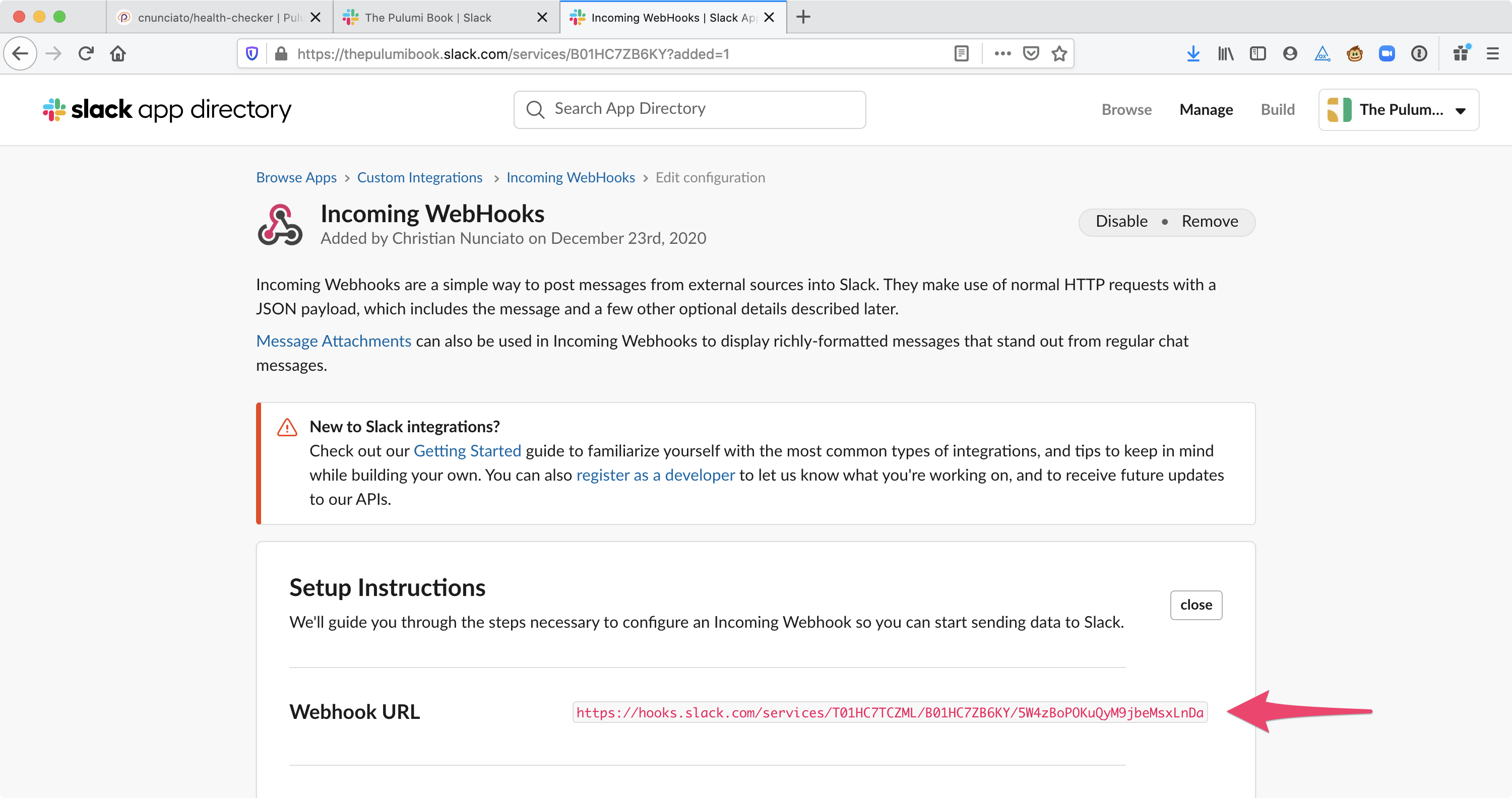The height and width of the screenshot is (798, 1512).
Task: Open page actions three-dot menu
Action: 1002,54
